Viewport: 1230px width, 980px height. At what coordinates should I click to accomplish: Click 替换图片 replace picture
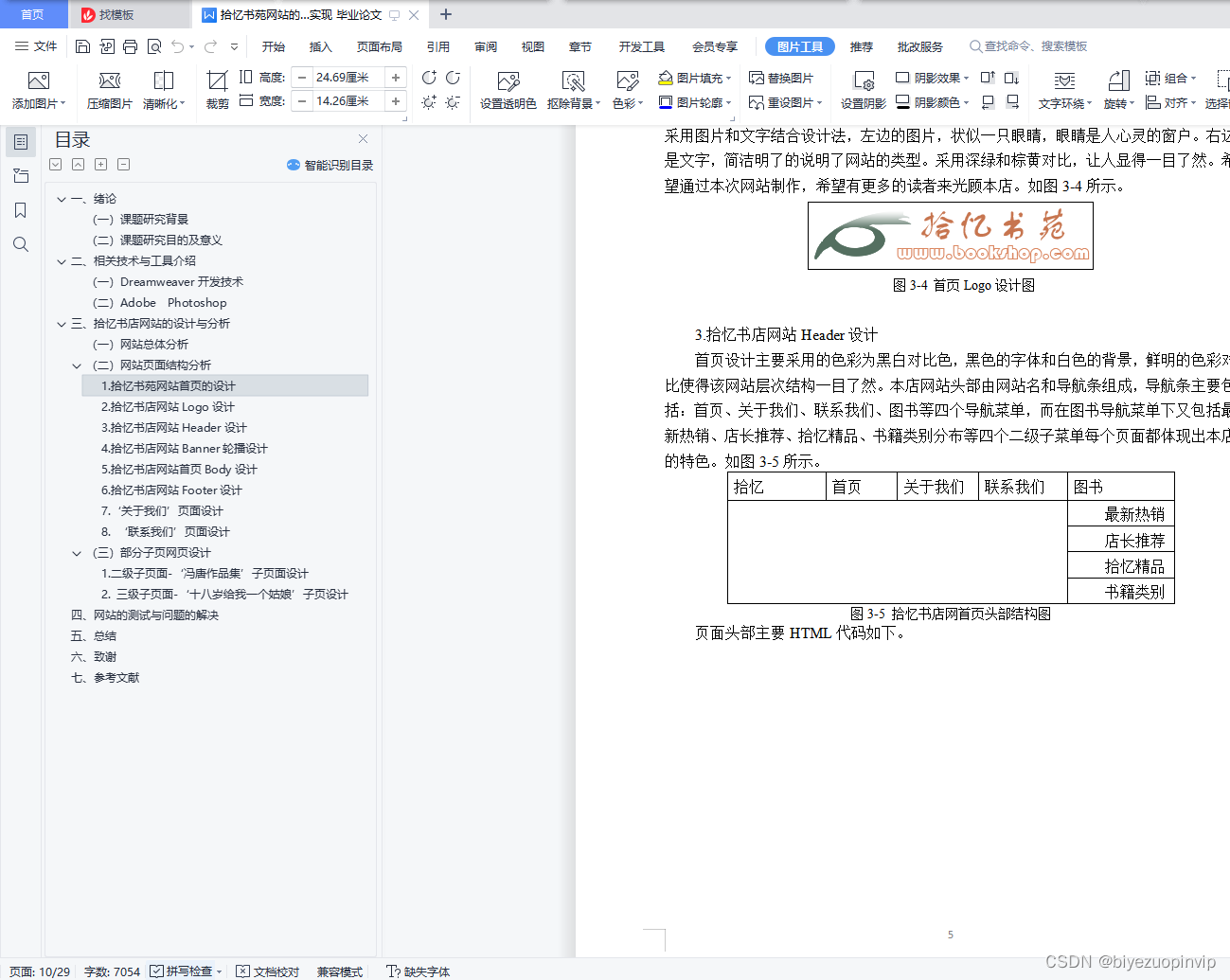point(781,78)
